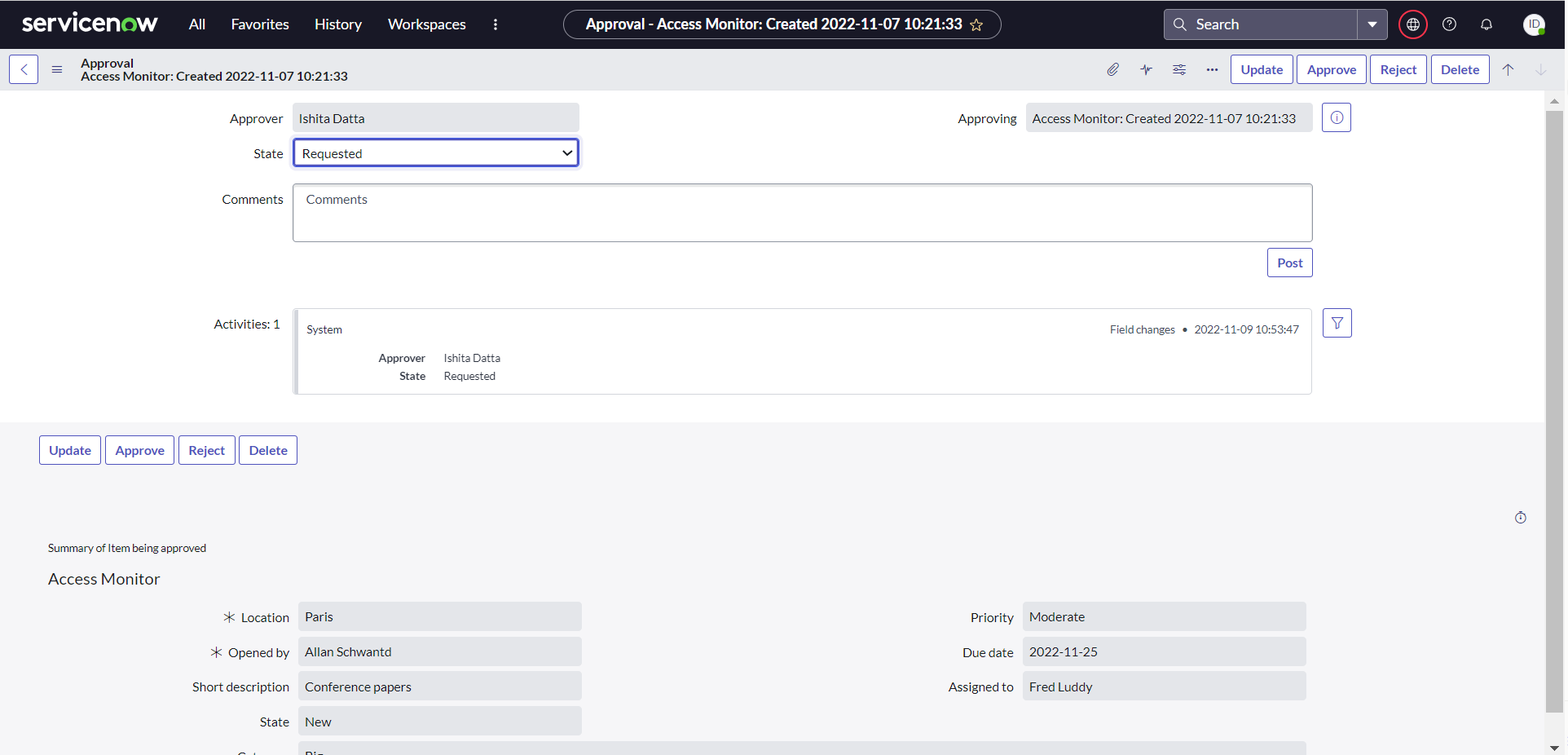Viewport: 1568px width, 755px height.
Task: Go to next record with down arrow
Action: click(x=1541, y=69)
